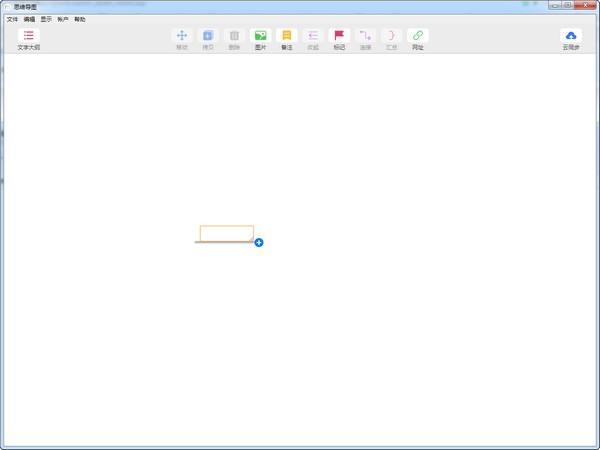Click inside the empty central node box
Screen dimensions: 600x450
pyautogui.click(x=227, y=233)
